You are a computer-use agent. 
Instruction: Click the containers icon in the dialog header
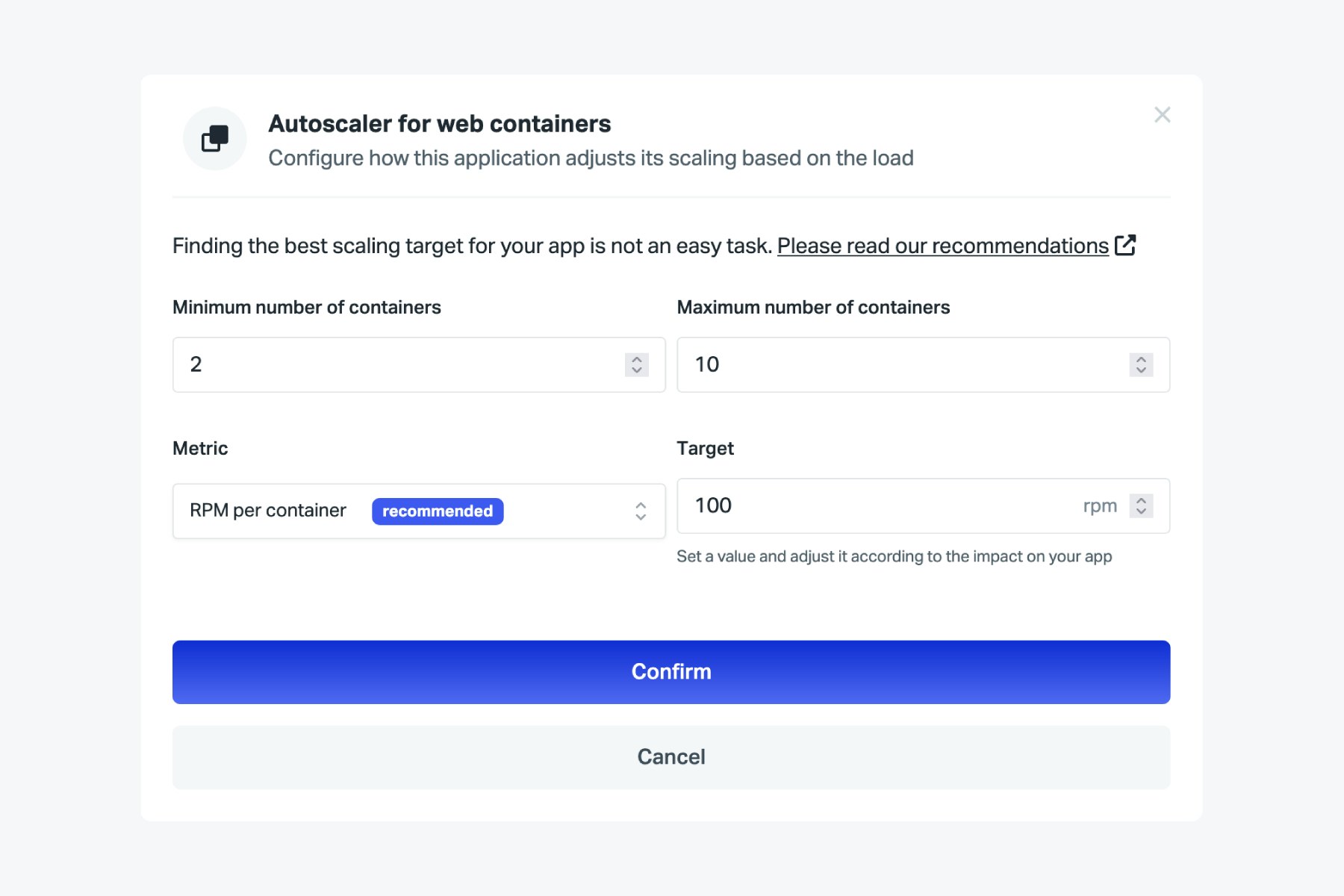214,139
